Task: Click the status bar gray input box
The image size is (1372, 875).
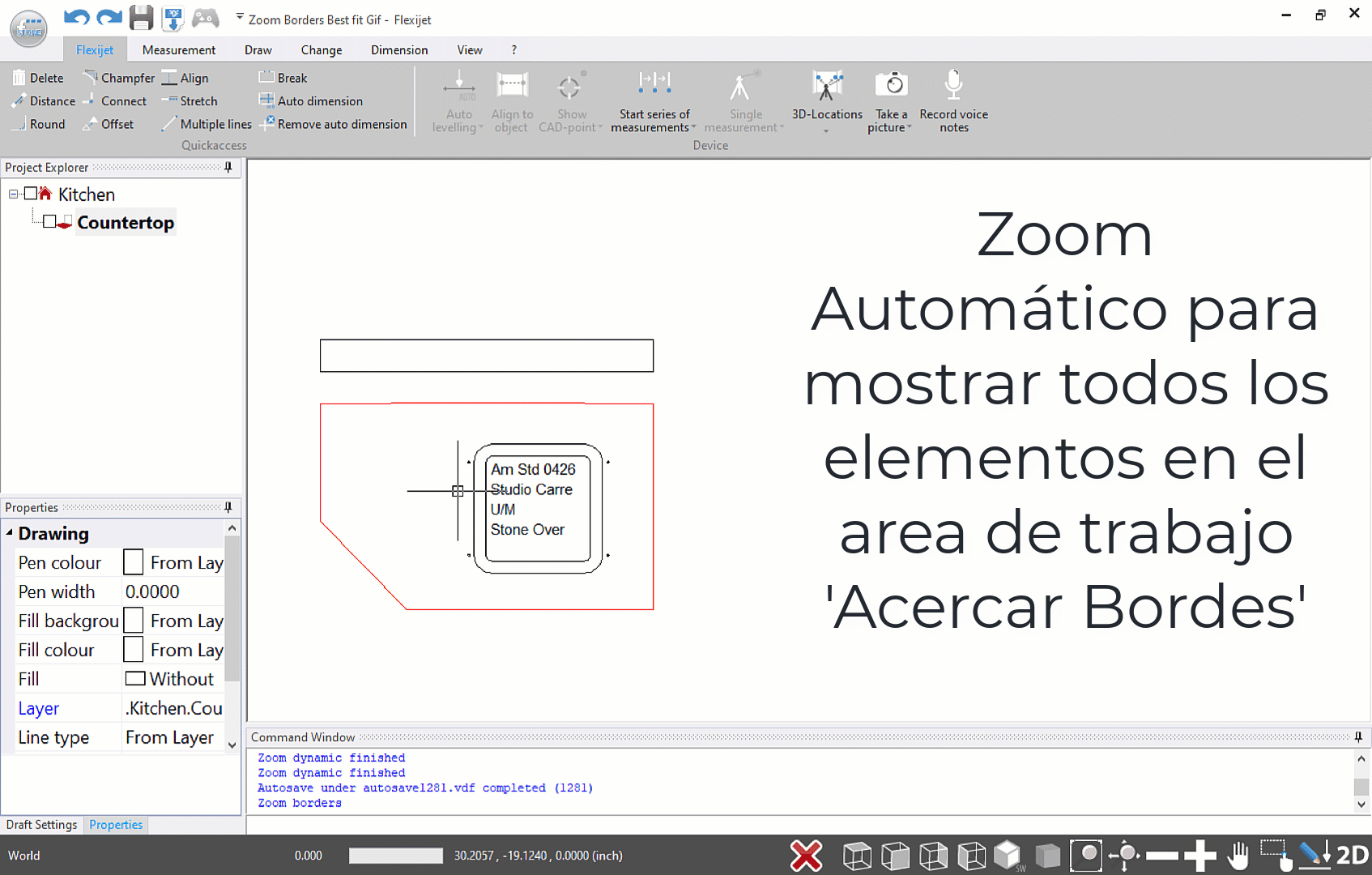Action: point(396,856)
